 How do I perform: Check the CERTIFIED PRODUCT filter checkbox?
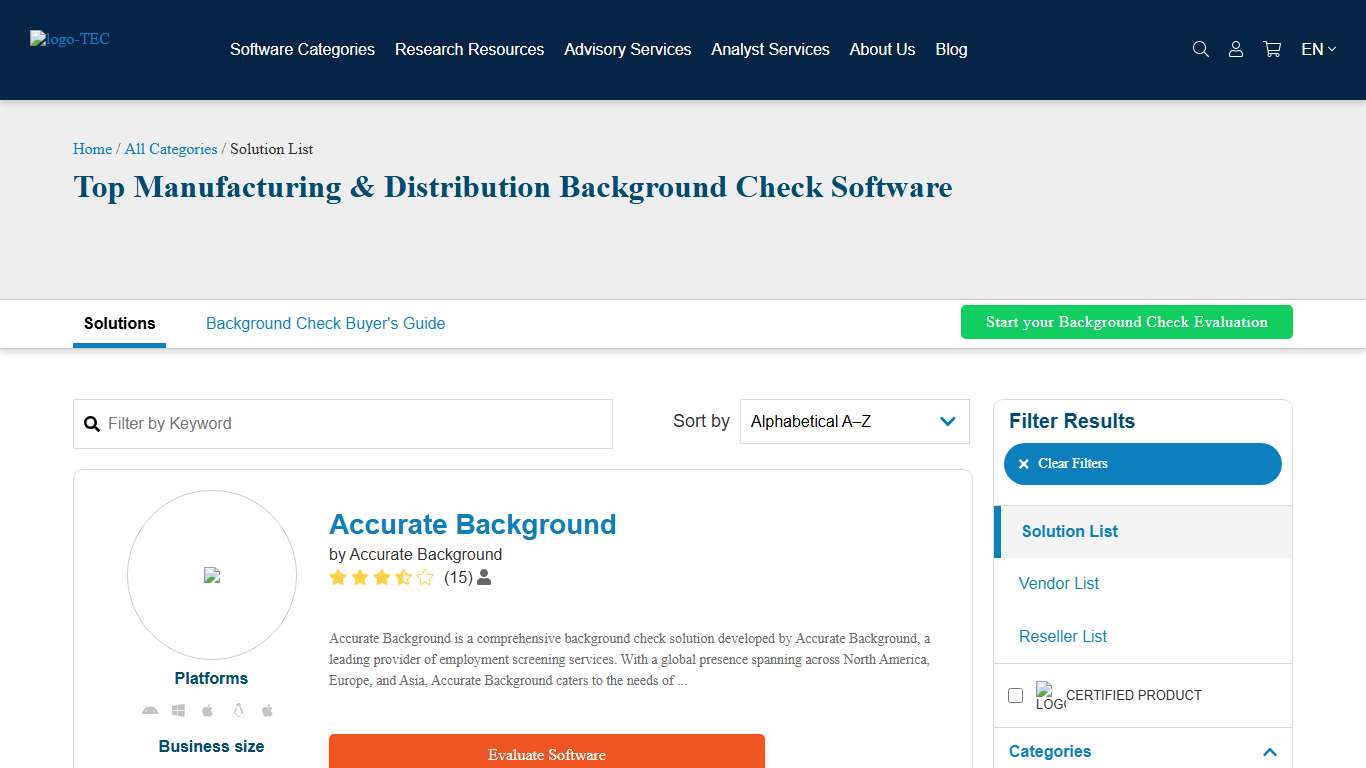click(x=1015, y=695)
